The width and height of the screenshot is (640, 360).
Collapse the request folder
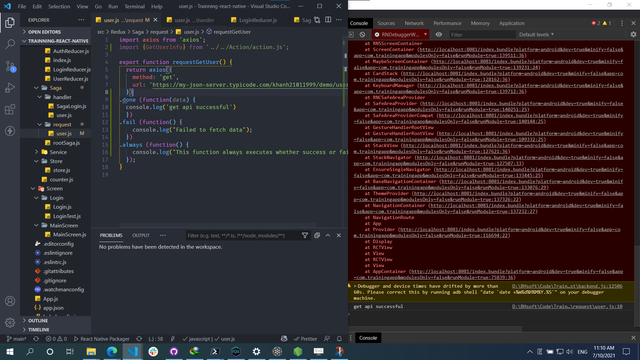62,124
